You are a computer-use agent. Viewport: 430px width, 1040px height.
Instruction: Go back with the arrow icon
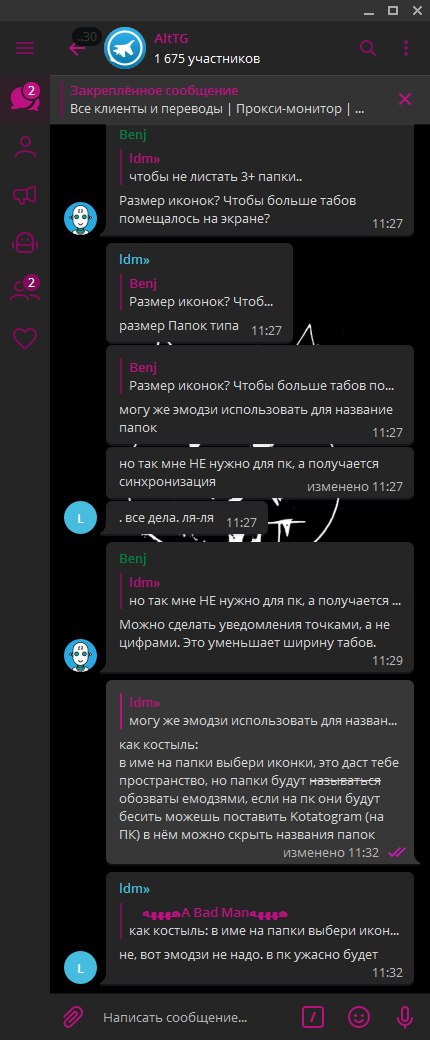[x=77, y=48]
